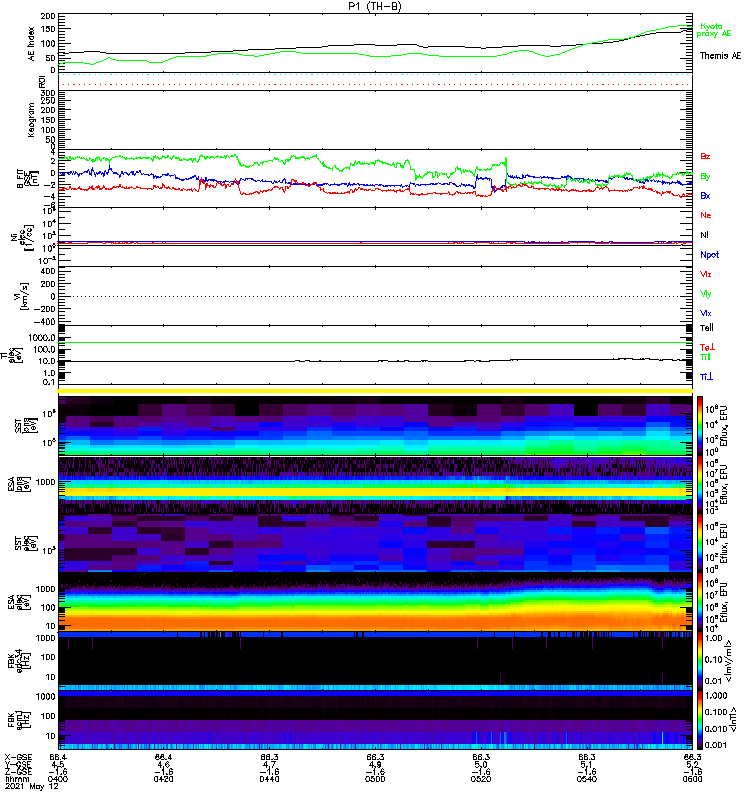Click the FBK edc34 mV/m color bar
This screenshot has width=750, height=800.
[x=700, y=661]
